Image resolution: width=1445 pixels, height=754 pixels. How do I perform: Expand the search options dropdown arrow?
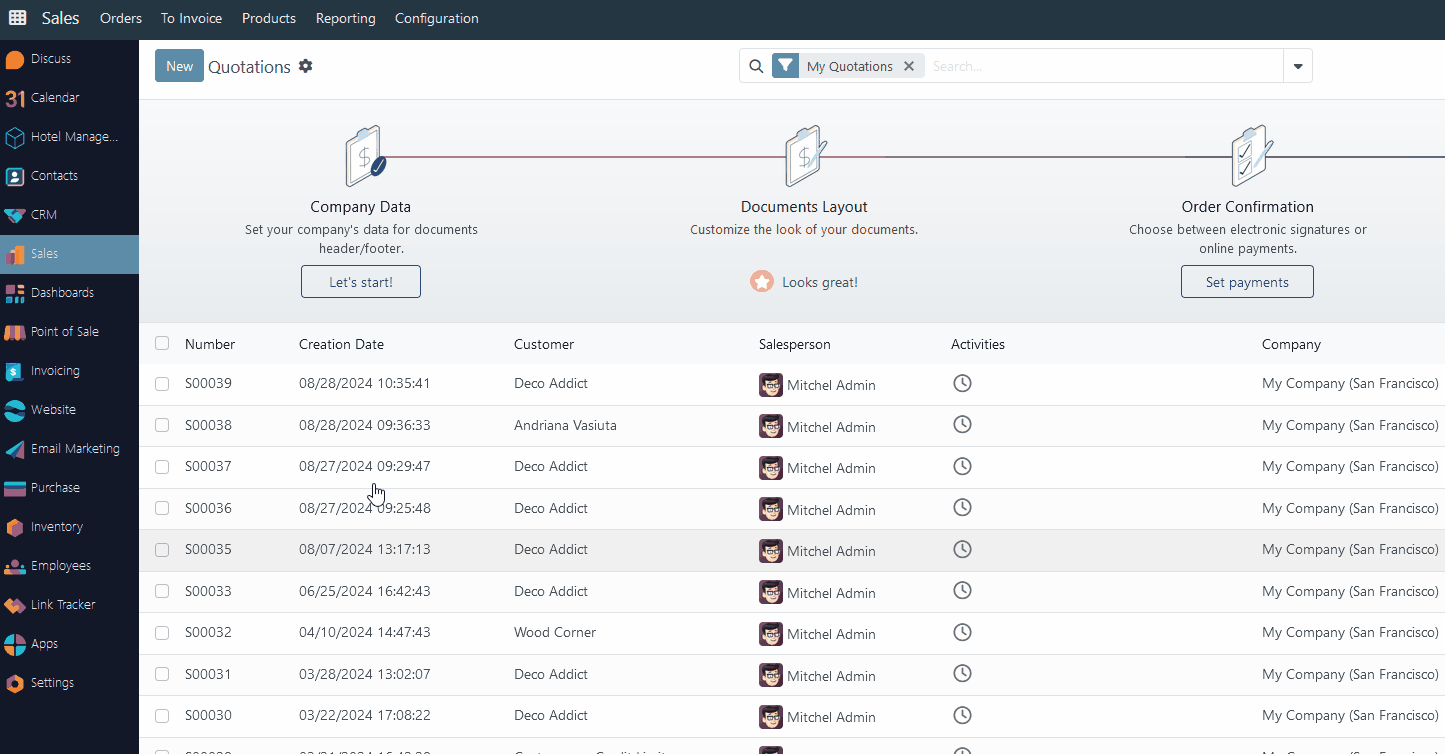point(1297,66)
